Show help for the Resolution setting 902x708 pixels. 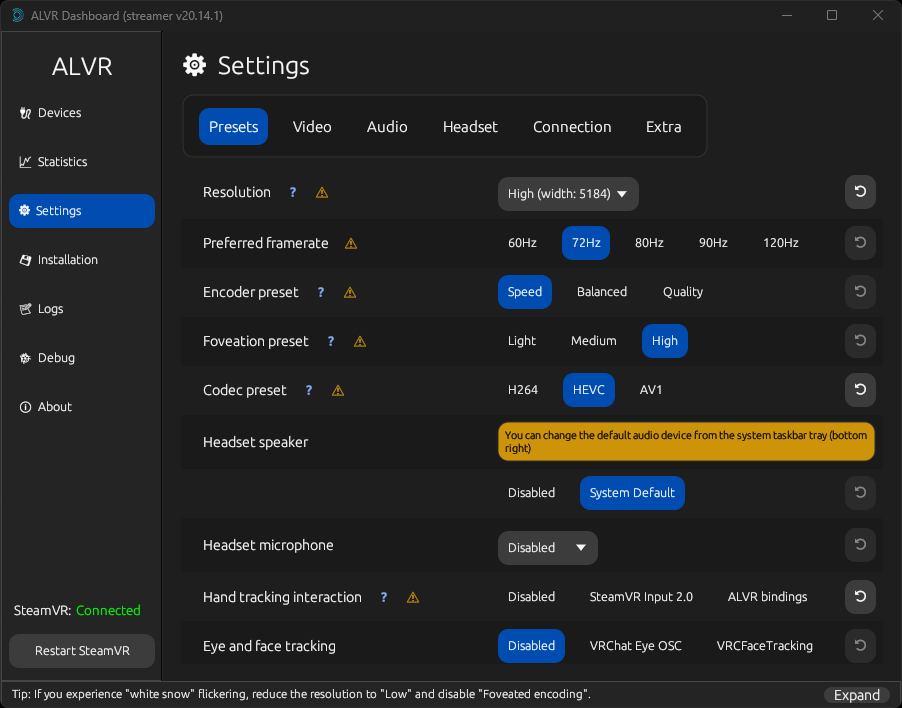[x=293, y=193]
